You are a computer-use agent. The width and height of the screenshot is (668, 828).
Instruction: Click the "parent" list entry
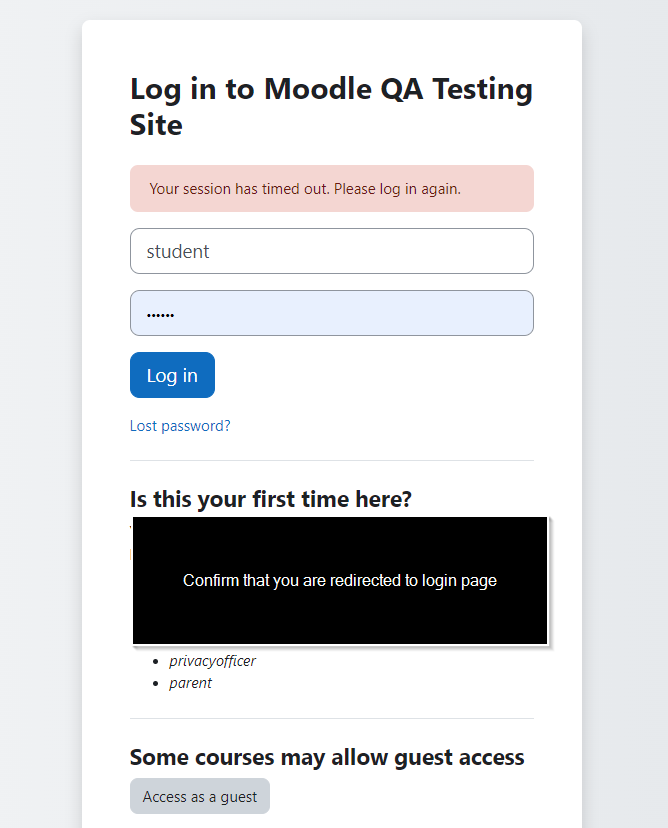[x=190, y=683]
